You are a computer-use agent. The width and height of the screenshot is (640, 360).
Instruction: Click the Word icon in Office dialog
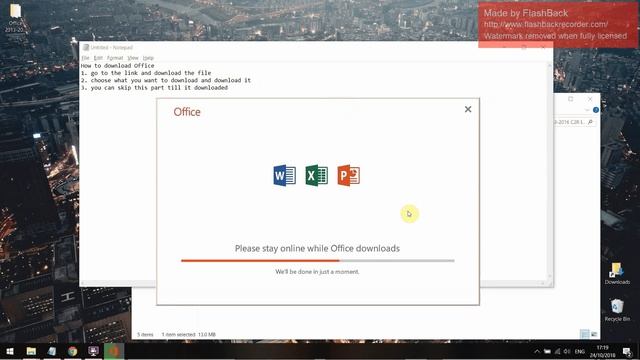point(284,176)
